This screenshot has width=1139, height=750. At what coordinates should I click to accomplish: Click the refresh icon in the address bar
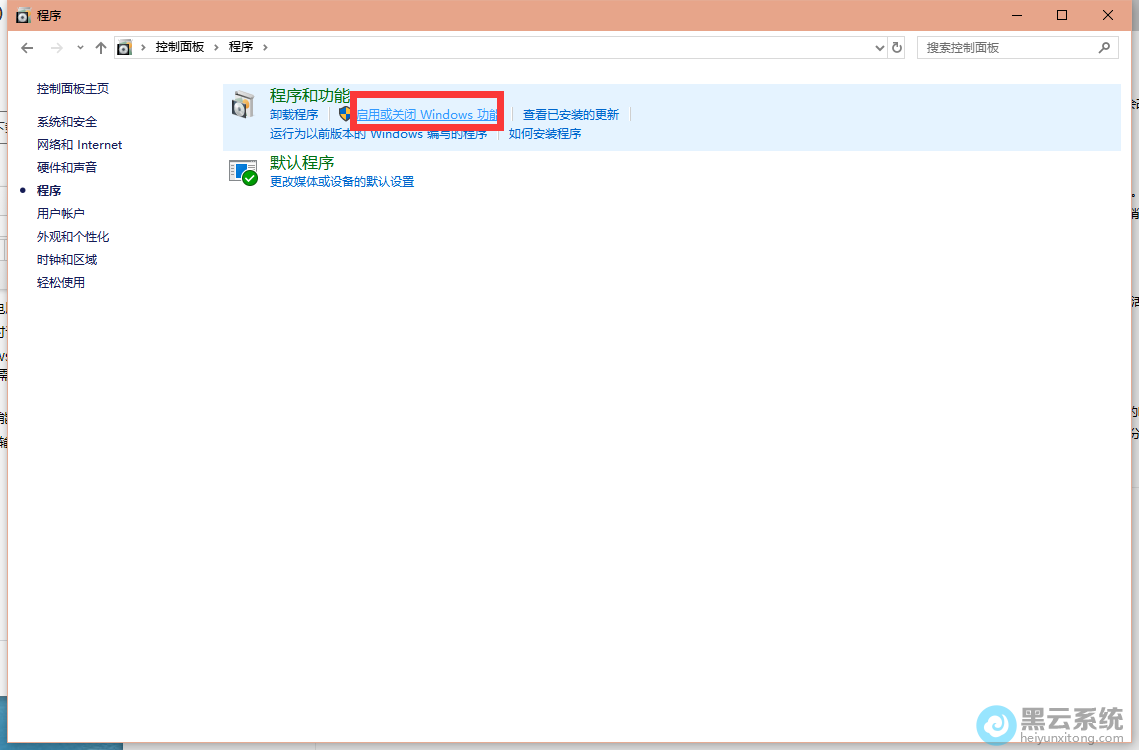[898, 47]
